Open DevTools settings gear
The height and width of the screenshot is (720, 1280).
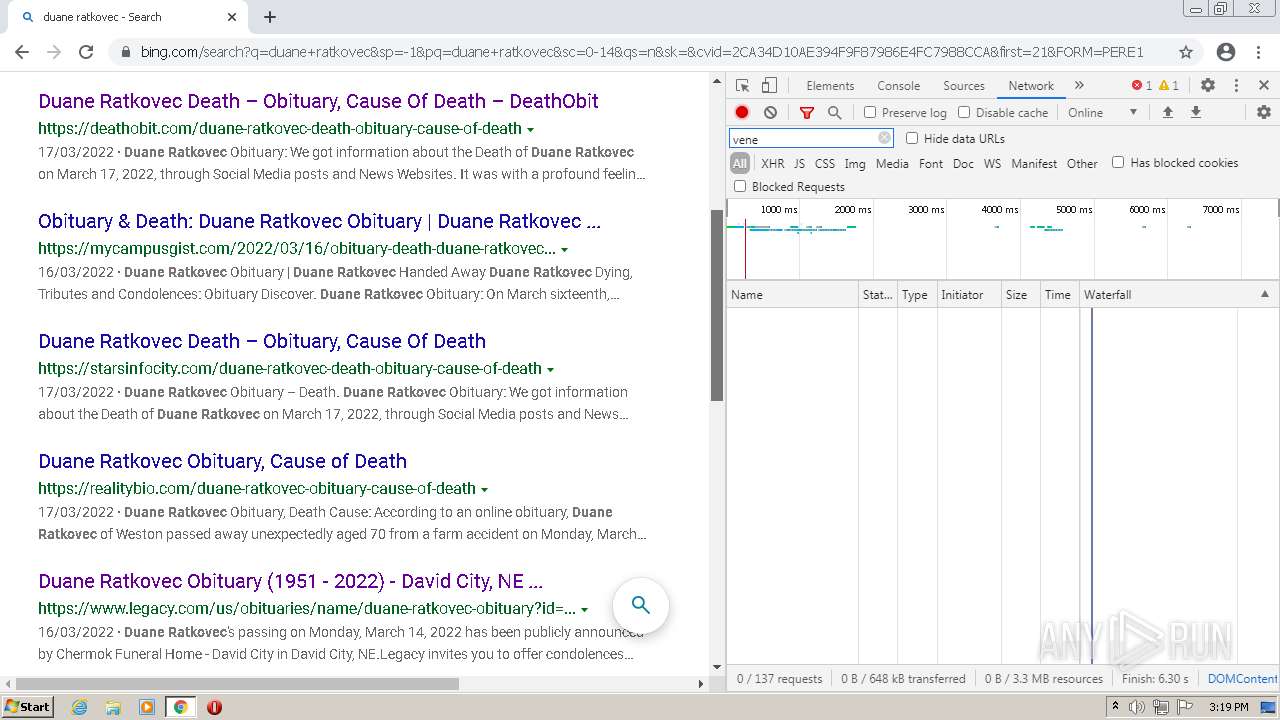point(1208,86)
